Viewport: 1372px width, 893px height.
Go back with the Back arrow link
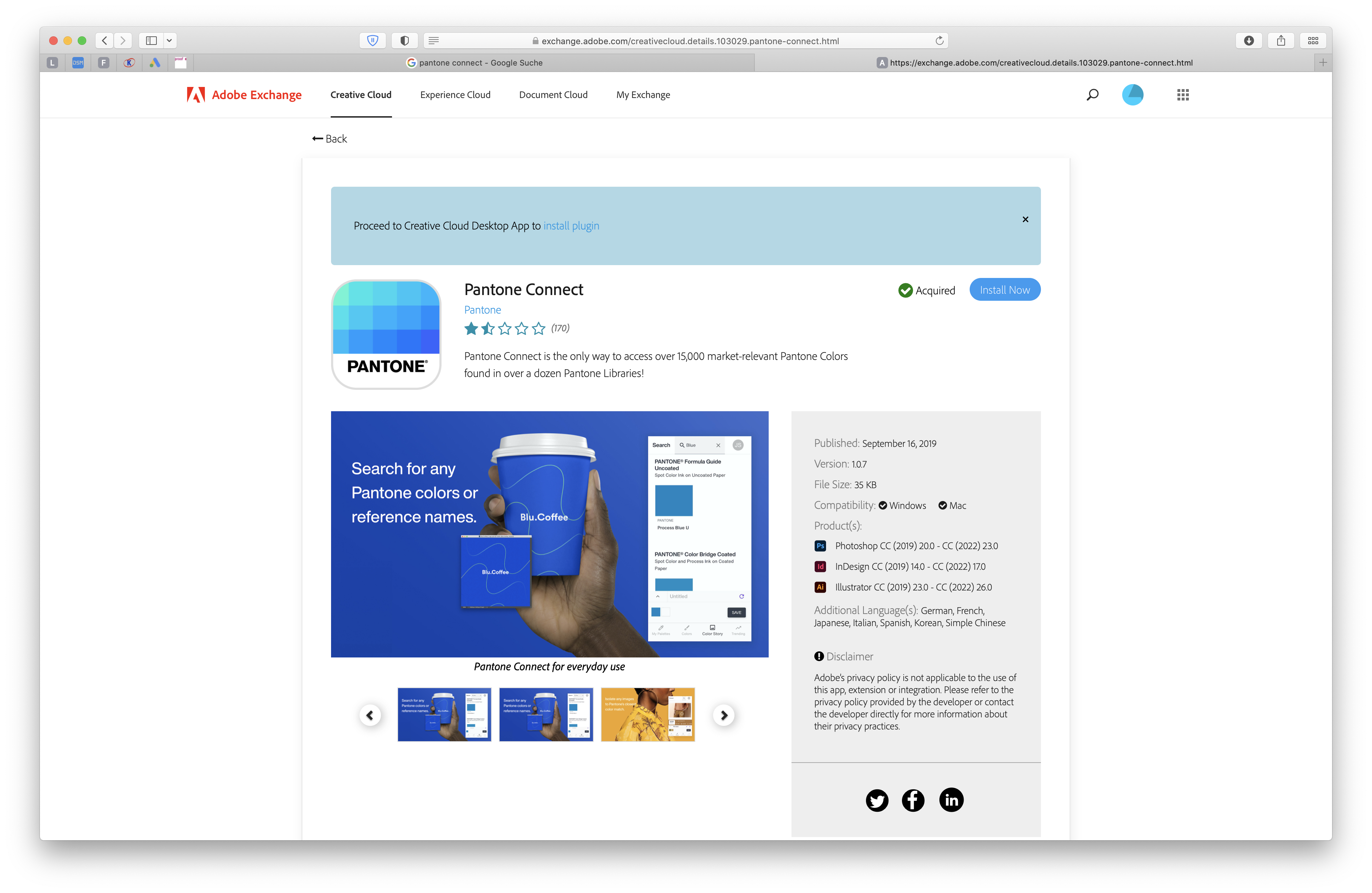click(329, 138)
